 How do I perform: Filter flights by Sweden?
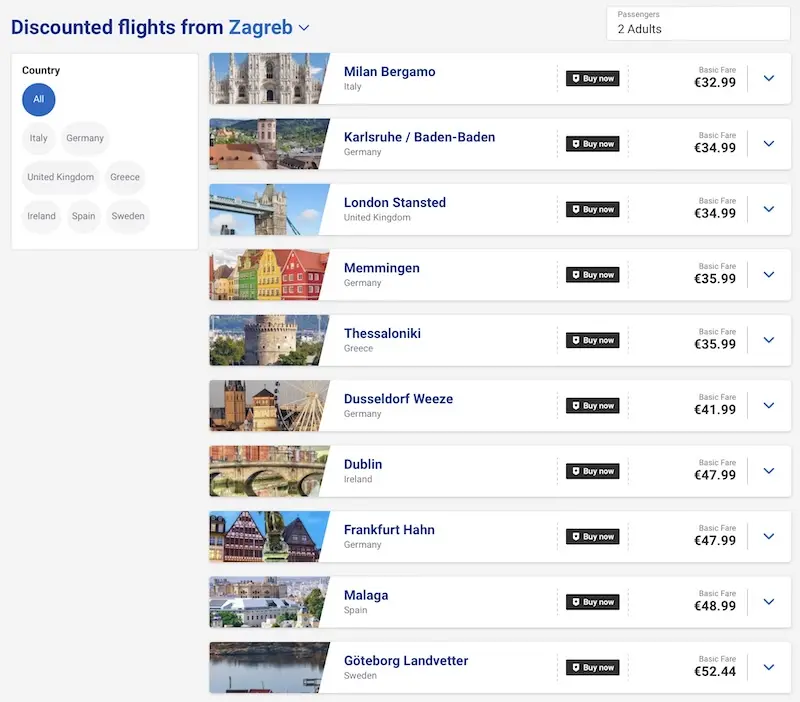[128, 216]
